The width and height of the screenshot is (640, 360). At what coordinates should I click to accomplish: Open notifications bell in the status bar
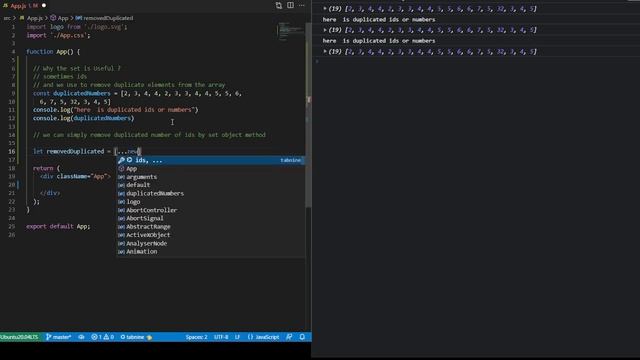pos(302,337)
